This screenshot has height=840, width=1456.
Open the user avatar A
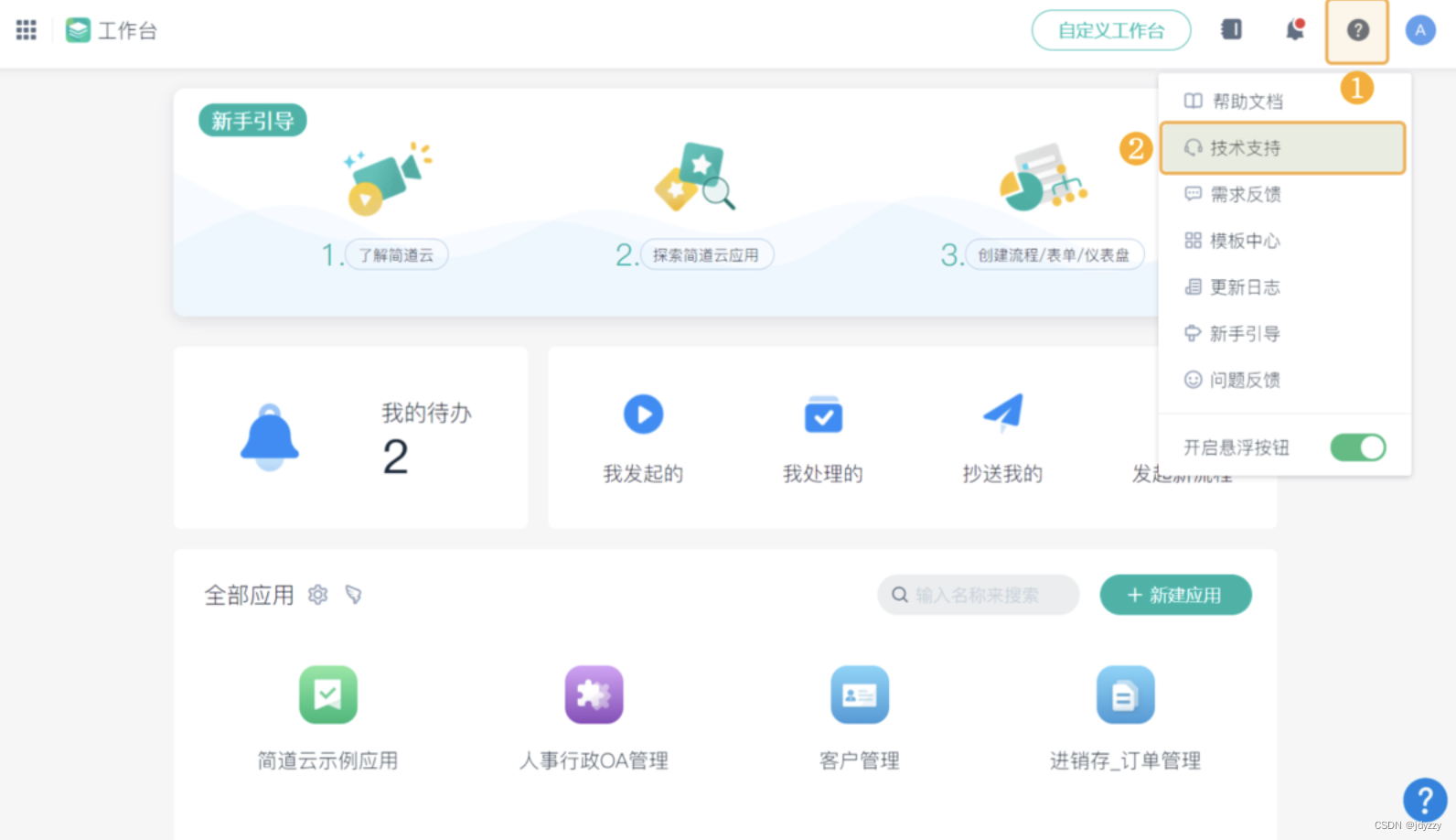(x=1420, y=30)
